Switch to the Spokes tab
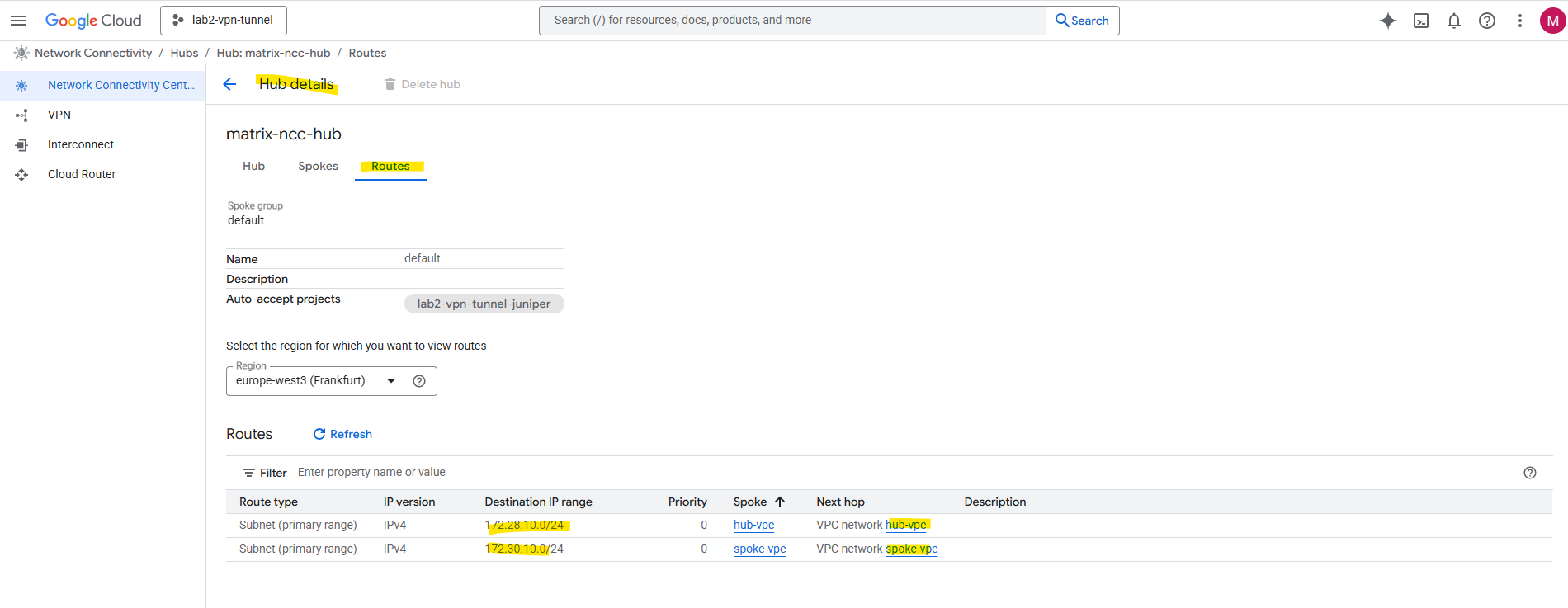This screenshot has height=608, width=1568. tap(318, 166)
